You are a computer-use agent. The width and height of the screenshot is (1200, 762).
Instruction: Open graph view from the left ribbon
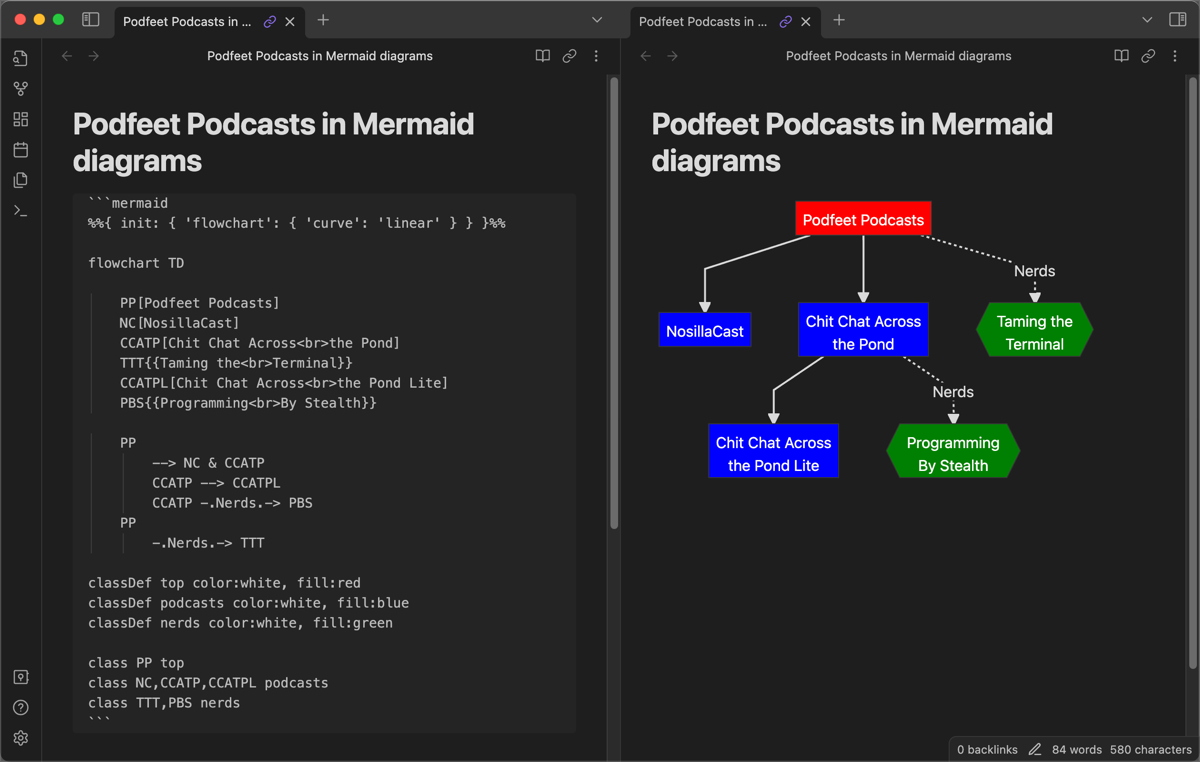(x=21, y=89)
